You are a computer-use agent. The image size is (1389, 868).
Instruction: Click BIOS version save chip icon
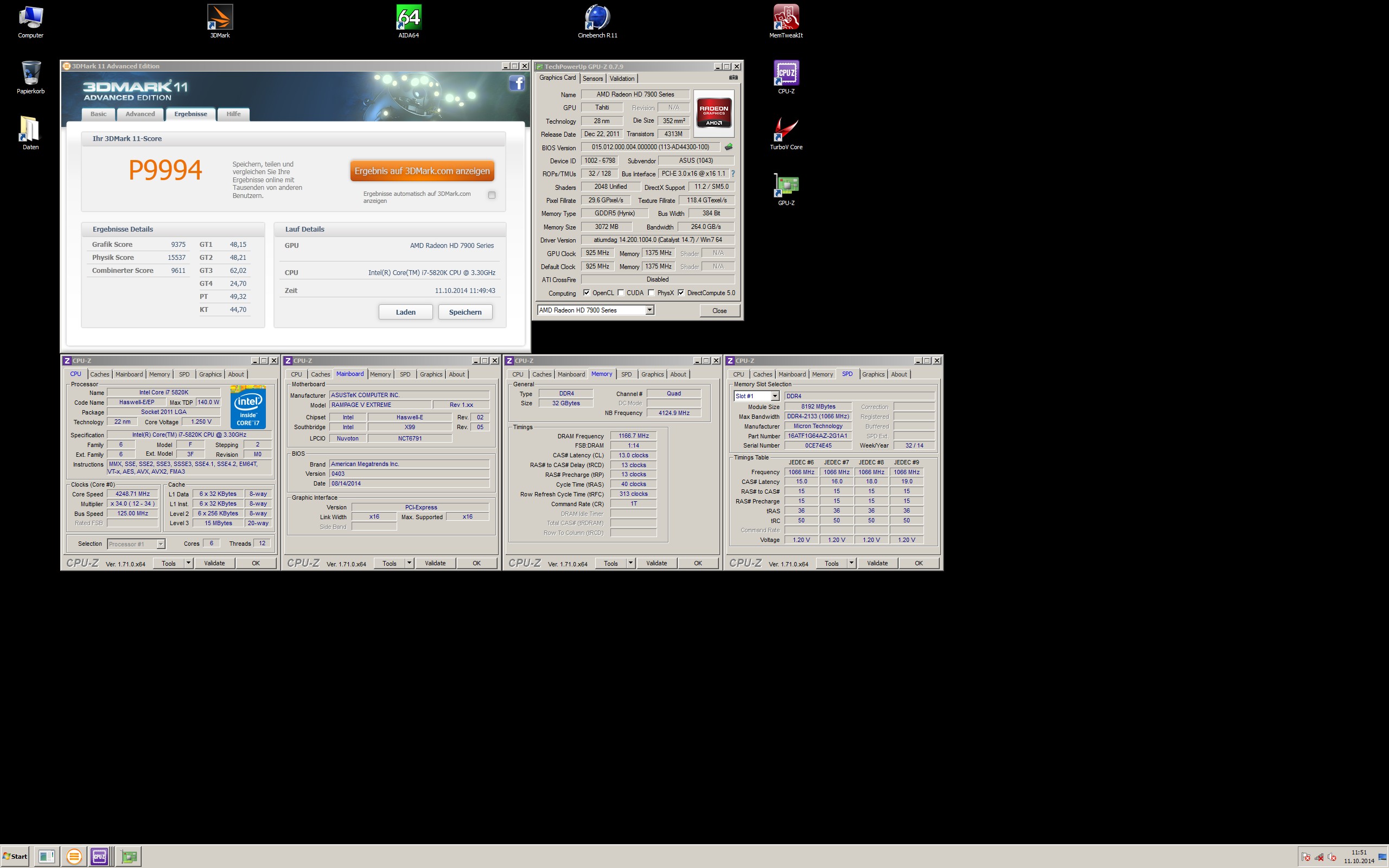pyautogui.click(x=728, y=147)
